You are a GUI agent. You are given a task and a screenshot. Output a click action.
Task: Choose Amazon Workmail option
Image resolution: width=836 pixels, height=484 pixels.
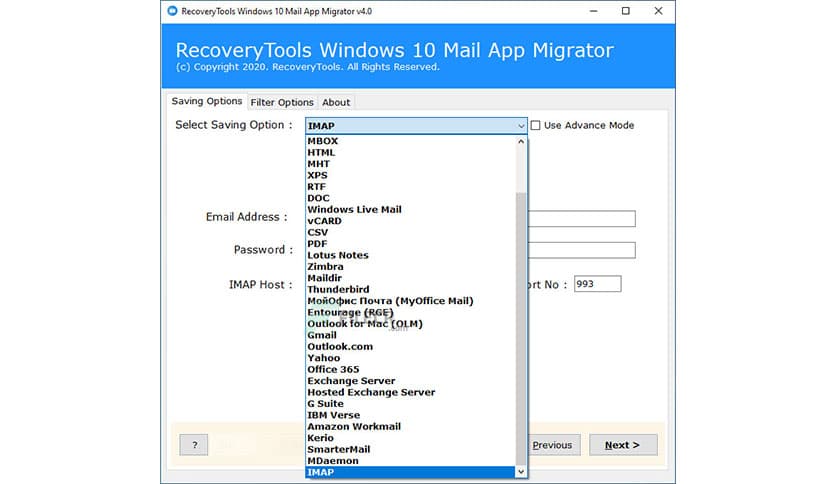point(411,426)
